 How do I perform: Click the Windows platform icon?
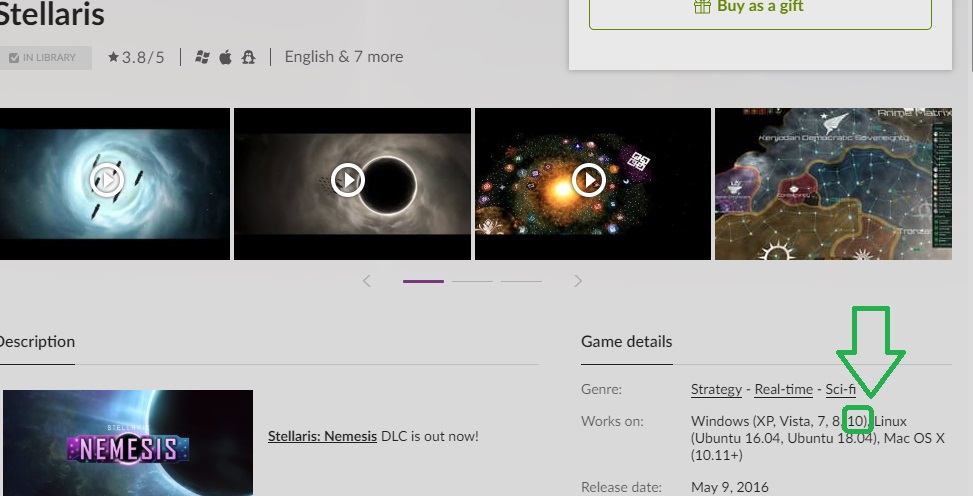click(202, 57)
